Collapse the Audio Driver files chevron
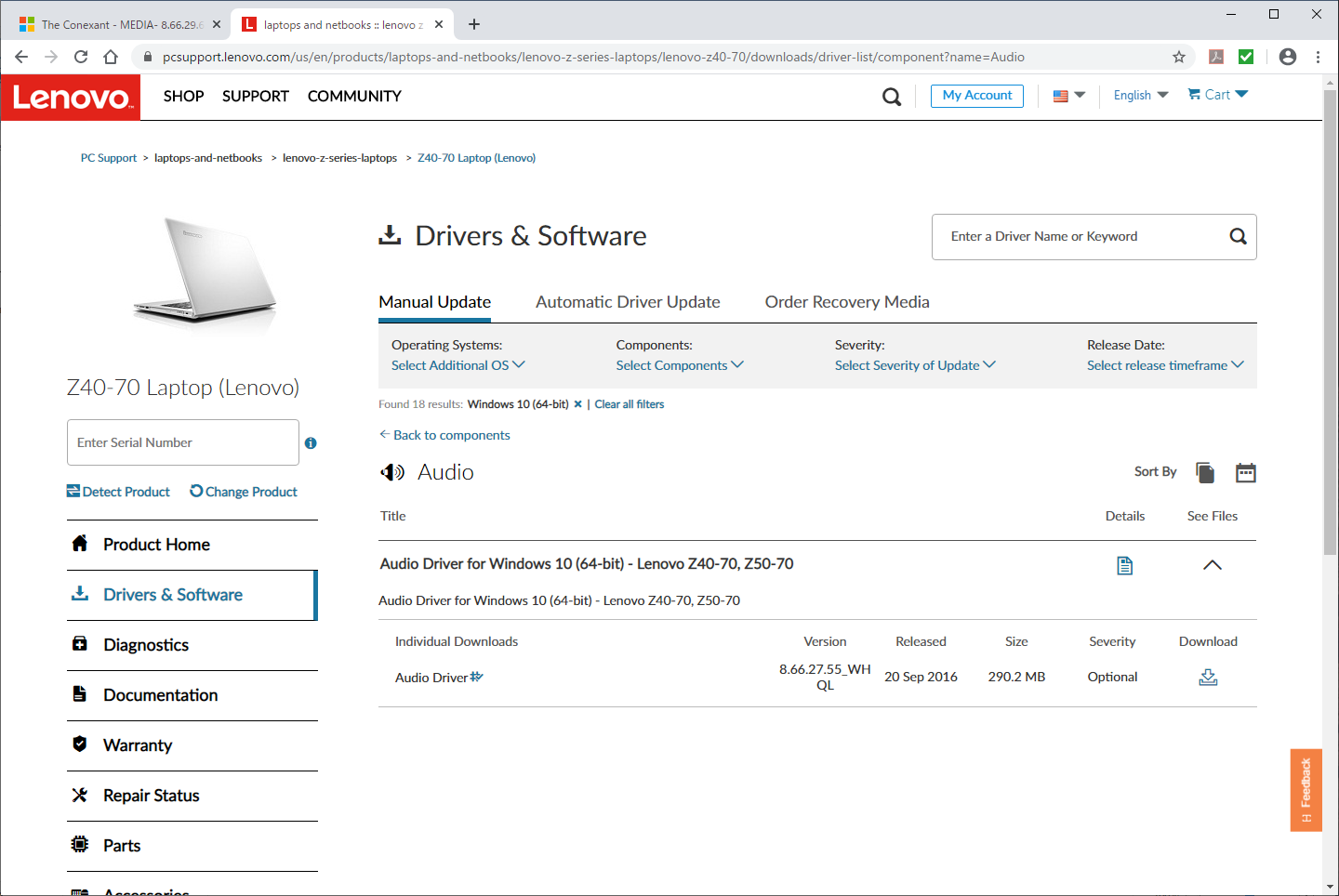 (x=1213, y=565)
